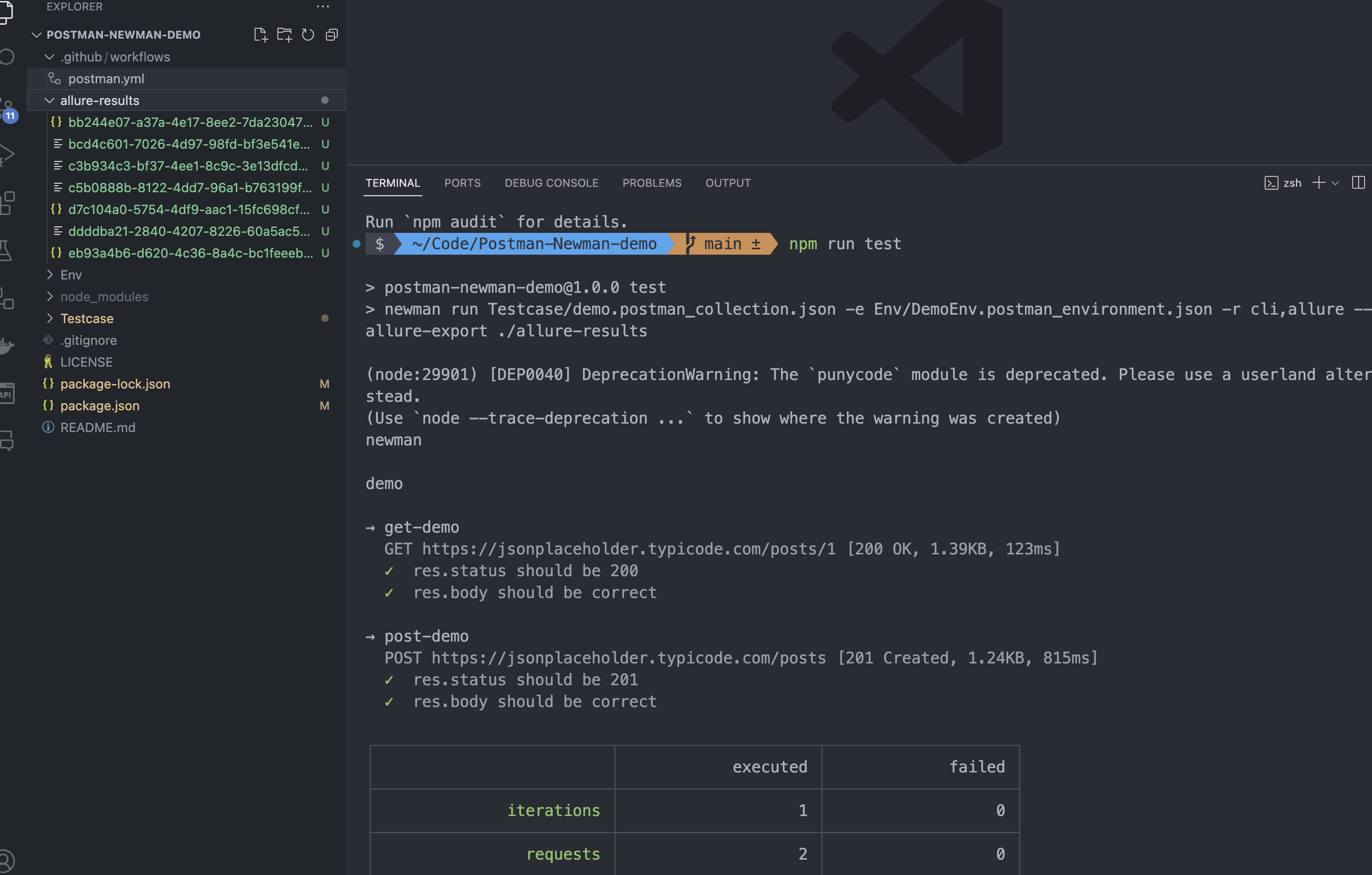Switch to the DEBUG CONSOLE tab
The width and height of the screenshot is (1372, 875).
point(551,183)
